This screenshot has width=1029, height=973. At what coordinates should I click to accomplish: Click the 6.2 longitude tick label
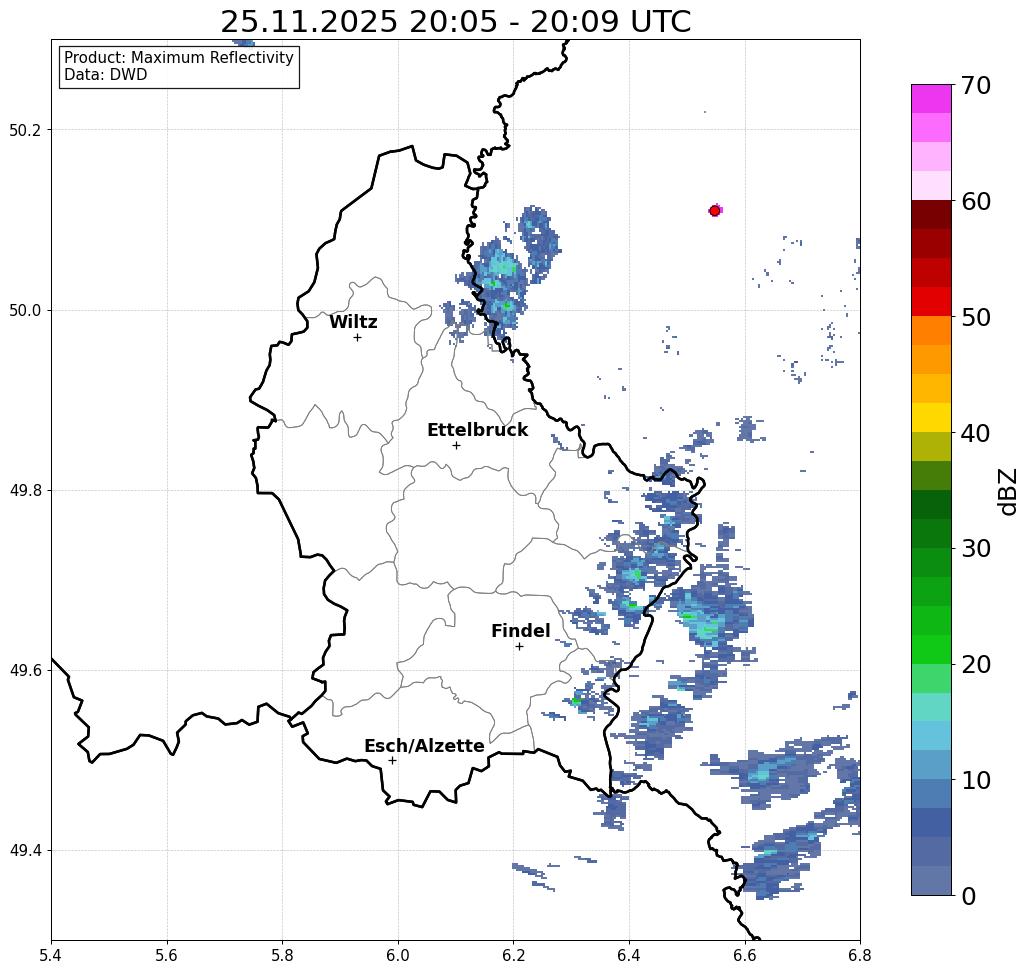tap(514, 956)
